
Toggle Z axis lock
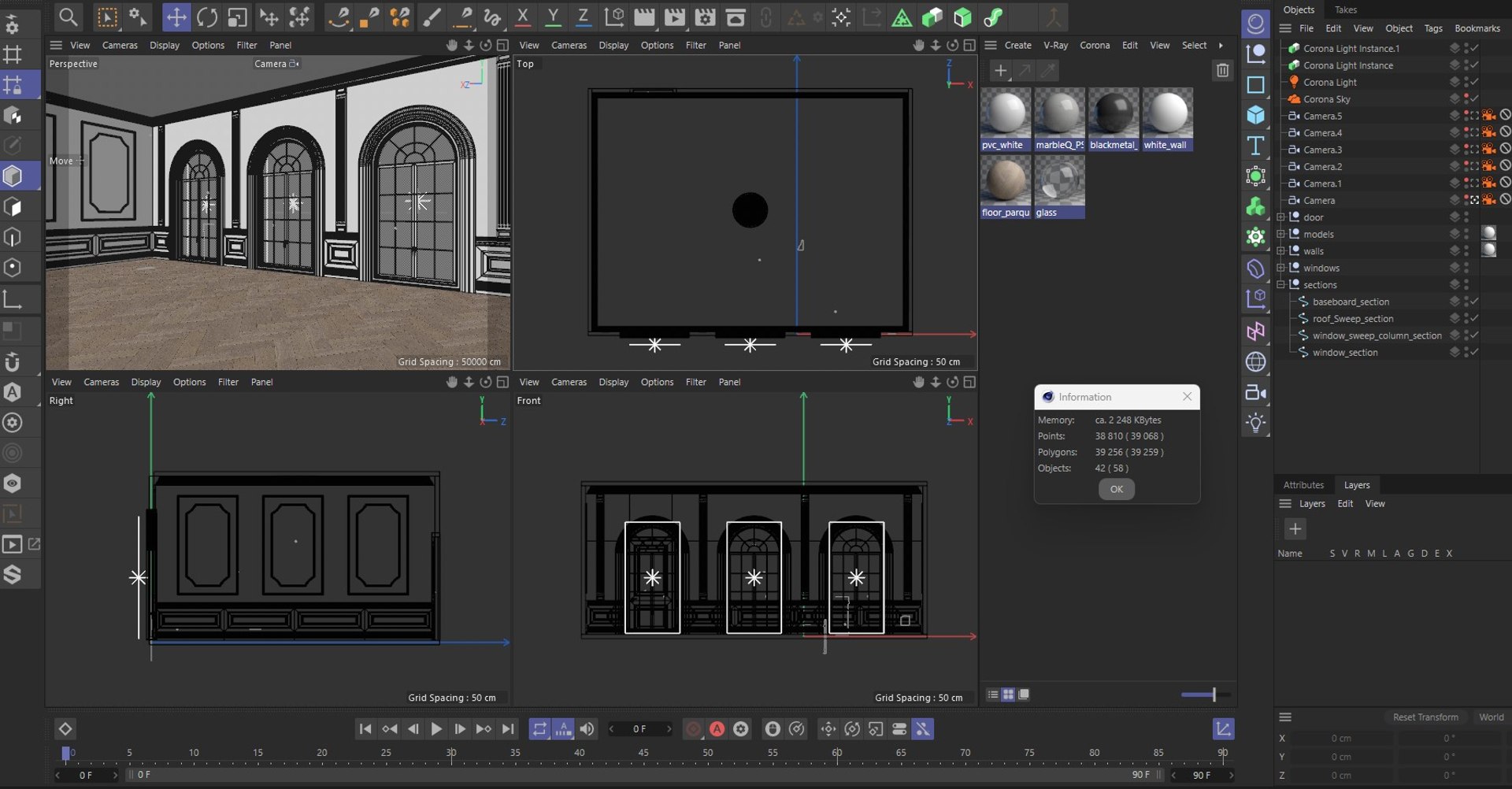[x=583, y=17]
